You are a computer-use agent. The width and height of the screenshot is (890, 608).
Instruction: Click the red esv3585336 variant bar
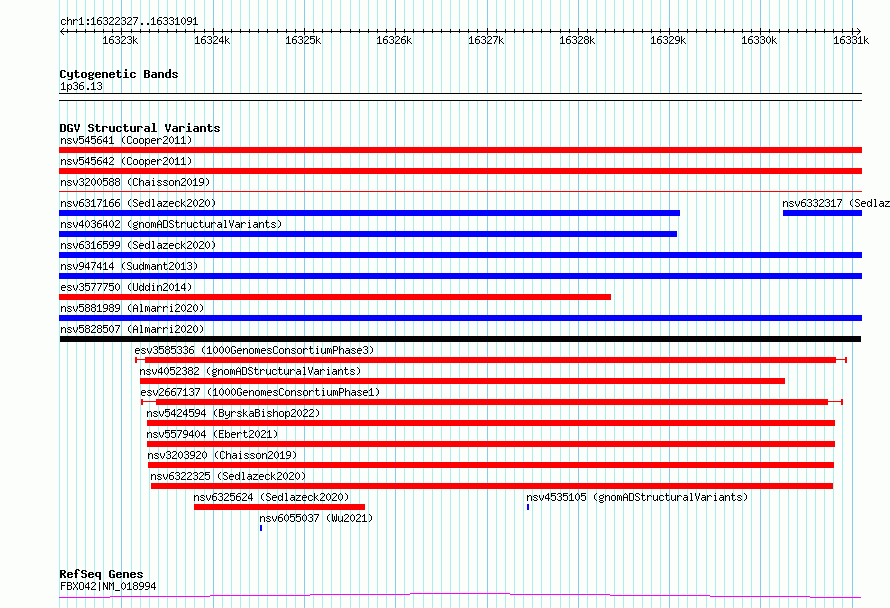pyautogui.click(x=490, y=360)
